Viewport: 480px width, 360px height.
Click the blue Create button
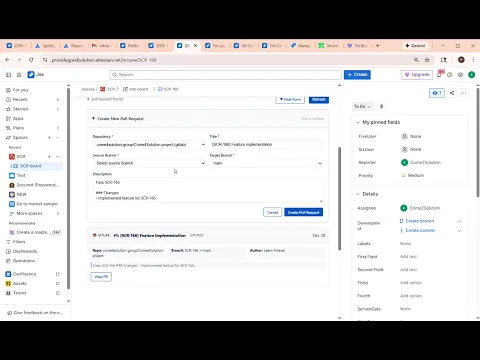tap(357, 75)
